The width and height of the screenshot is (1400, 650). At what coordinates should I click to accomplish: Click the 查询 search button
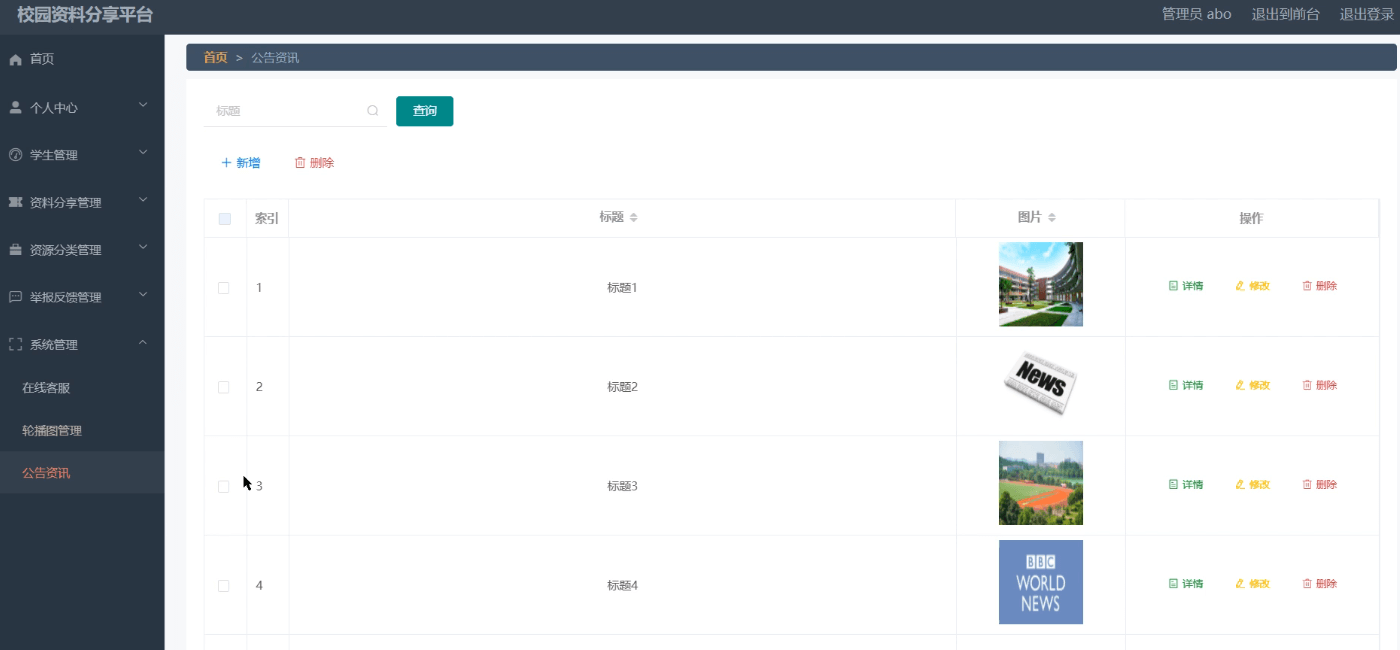tap(424, 111)
